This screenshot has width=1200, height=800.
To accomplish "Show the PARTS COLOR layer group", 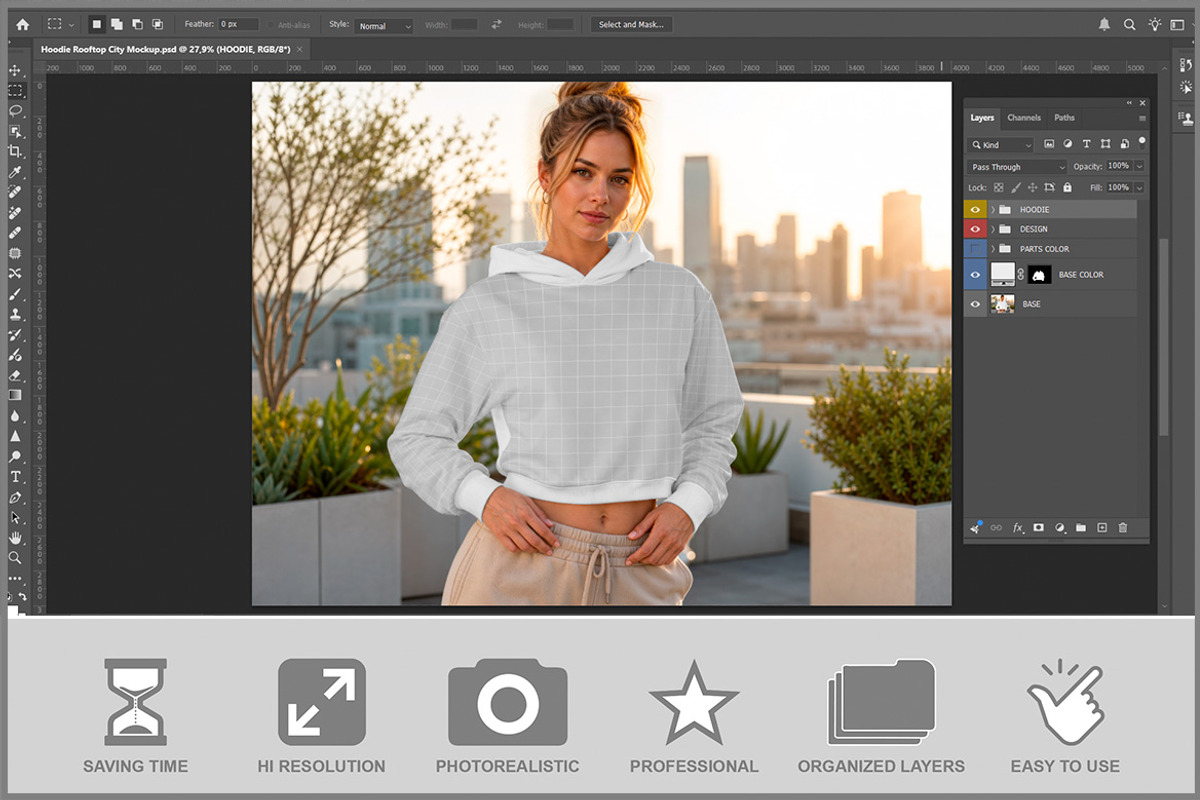I will coord(975,249).
